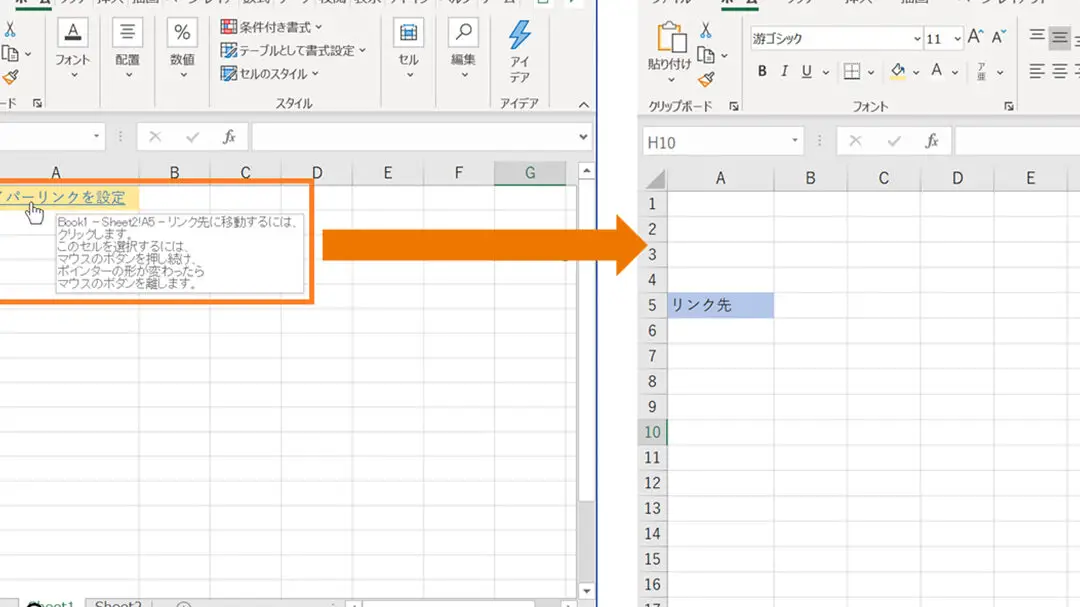This screenshot has width=1080, height=607.
Task: Select the リンク先 cell
Action: pos(722,305)
